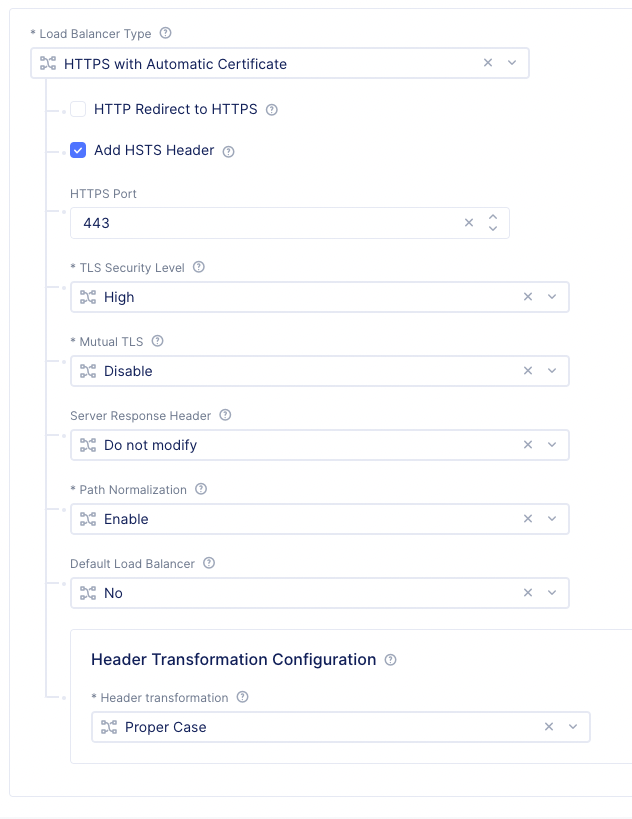The height and width of the screenshot is (819, 632).
Task: Enable HTTP Redirect to HTTPS checkbox
Action: [78, 109]
